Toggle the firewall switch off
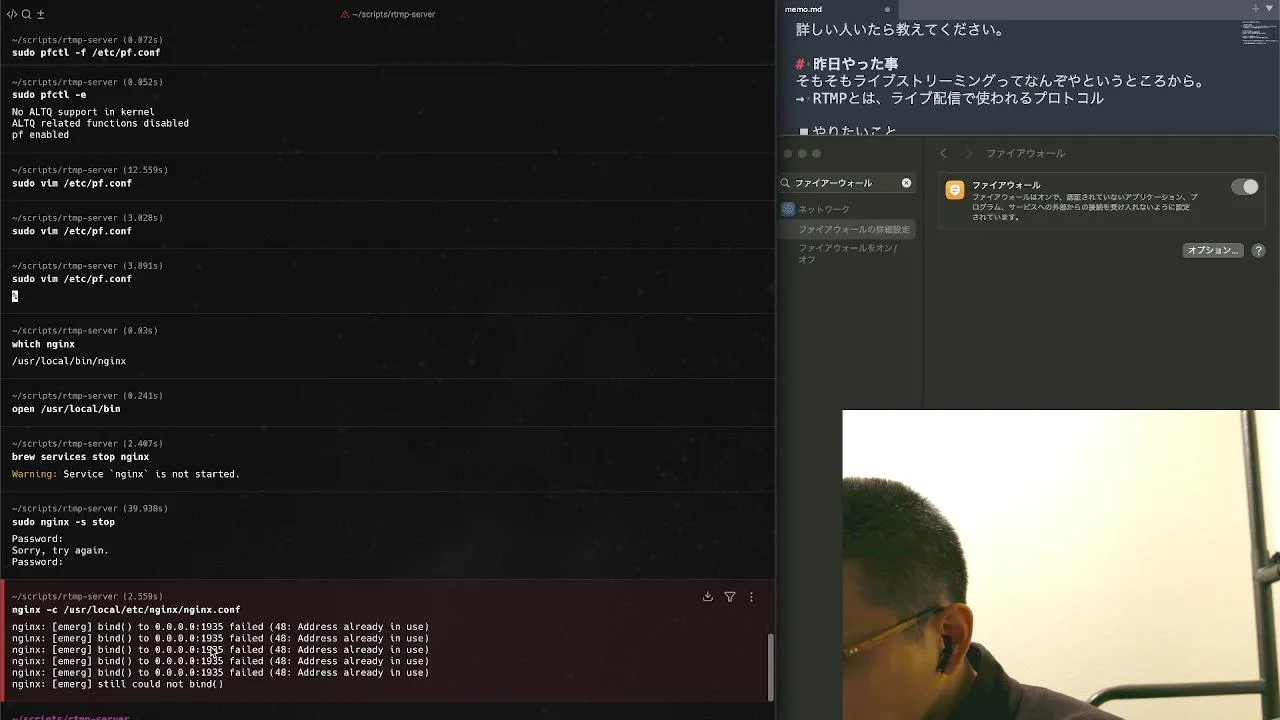Image resolution: width=1280 pixels, height=720 pixels. point(1245,187)
